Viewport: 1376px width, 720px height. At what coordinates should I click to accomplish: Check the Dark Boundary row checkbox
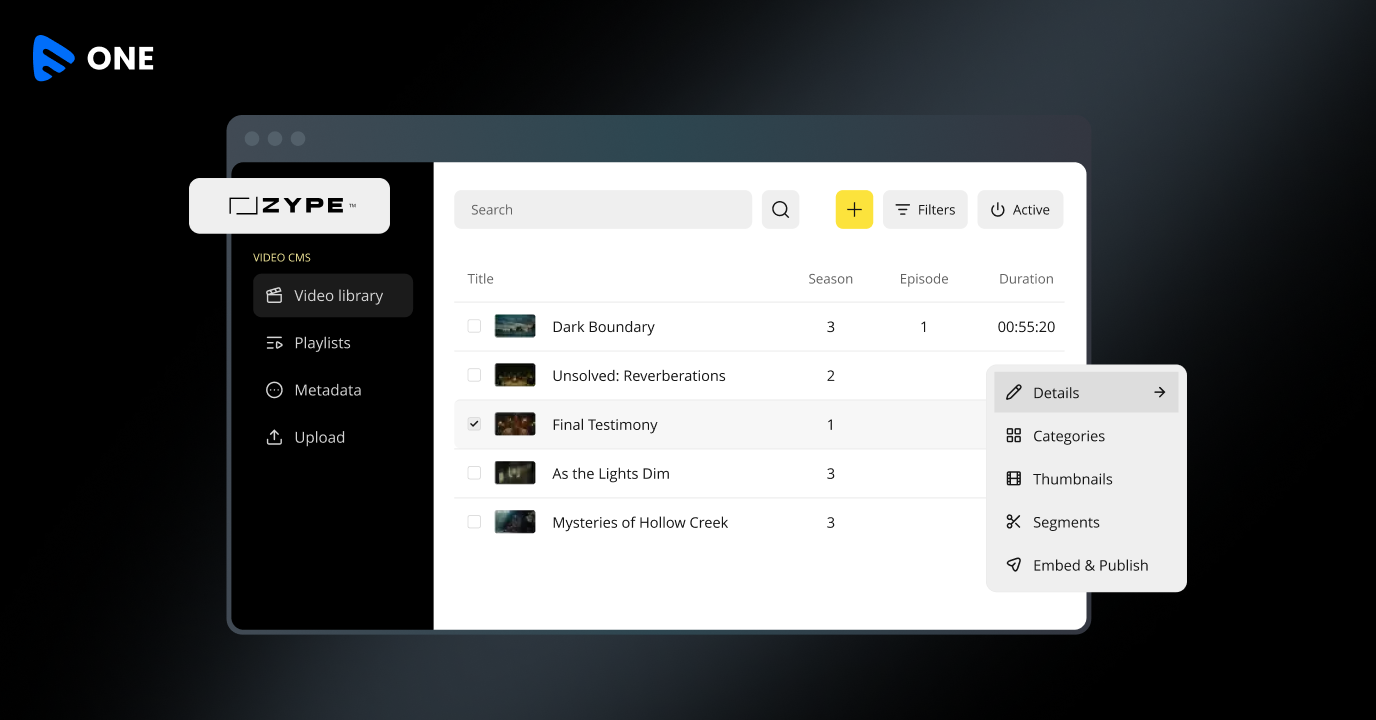pyautogui.click(x=474, y=326)
